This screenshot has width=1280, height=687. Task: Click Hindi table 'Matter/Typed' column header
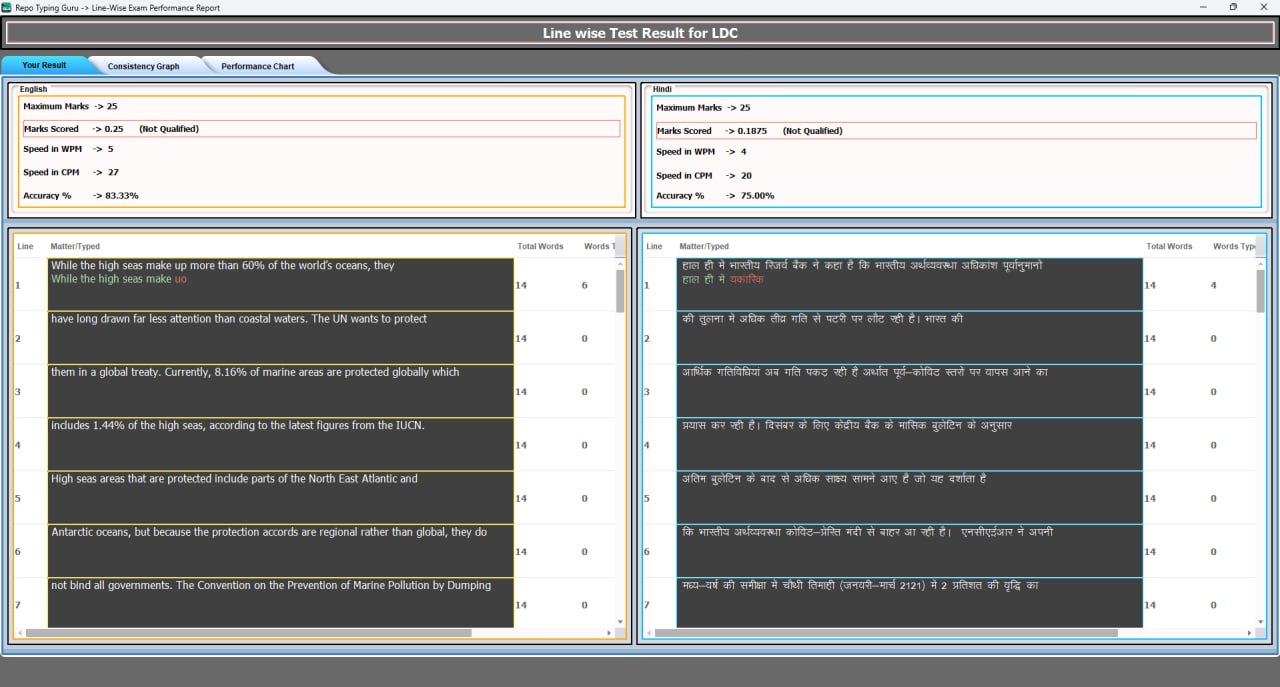(x=704, y=246)
